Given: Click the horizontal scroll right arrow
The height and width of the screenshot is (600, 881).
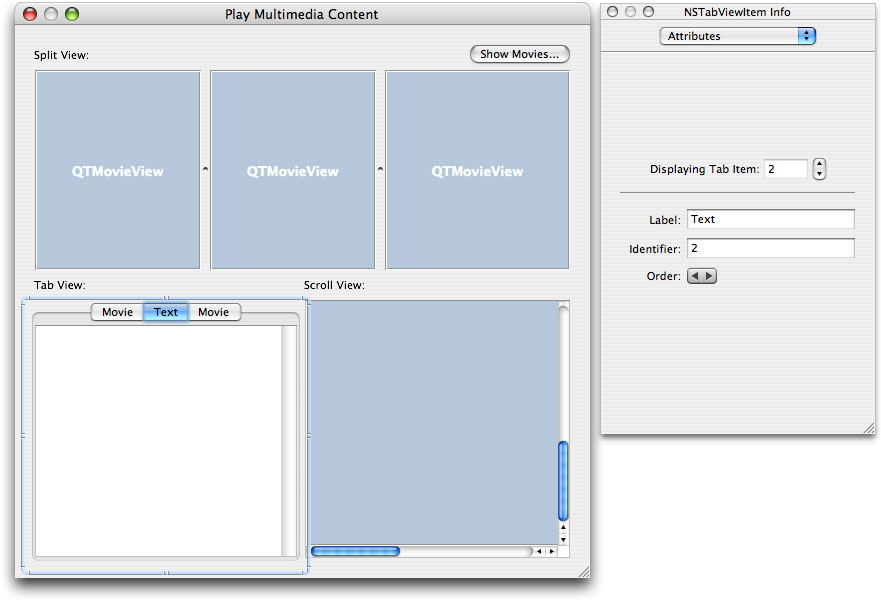Looking at the screenshot, I should tap(551, 551).
